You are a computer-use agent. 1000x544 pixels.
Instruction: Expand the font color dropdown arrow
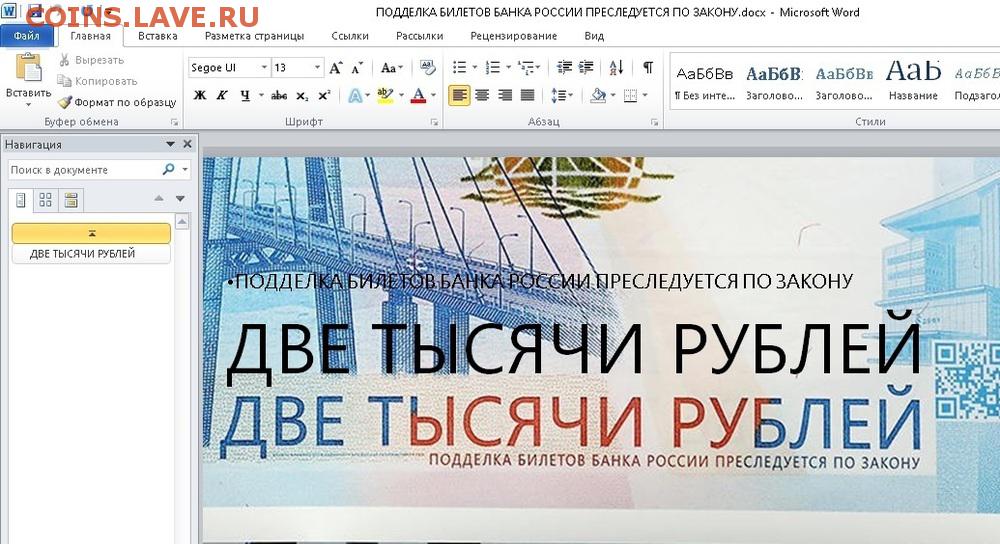434,96
